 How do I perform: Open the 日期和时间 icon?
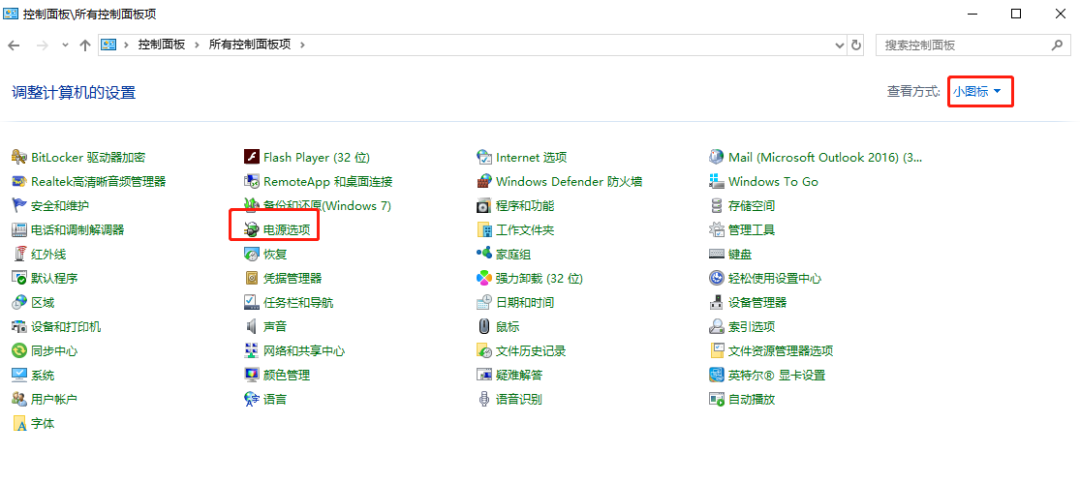click(484, 302)
